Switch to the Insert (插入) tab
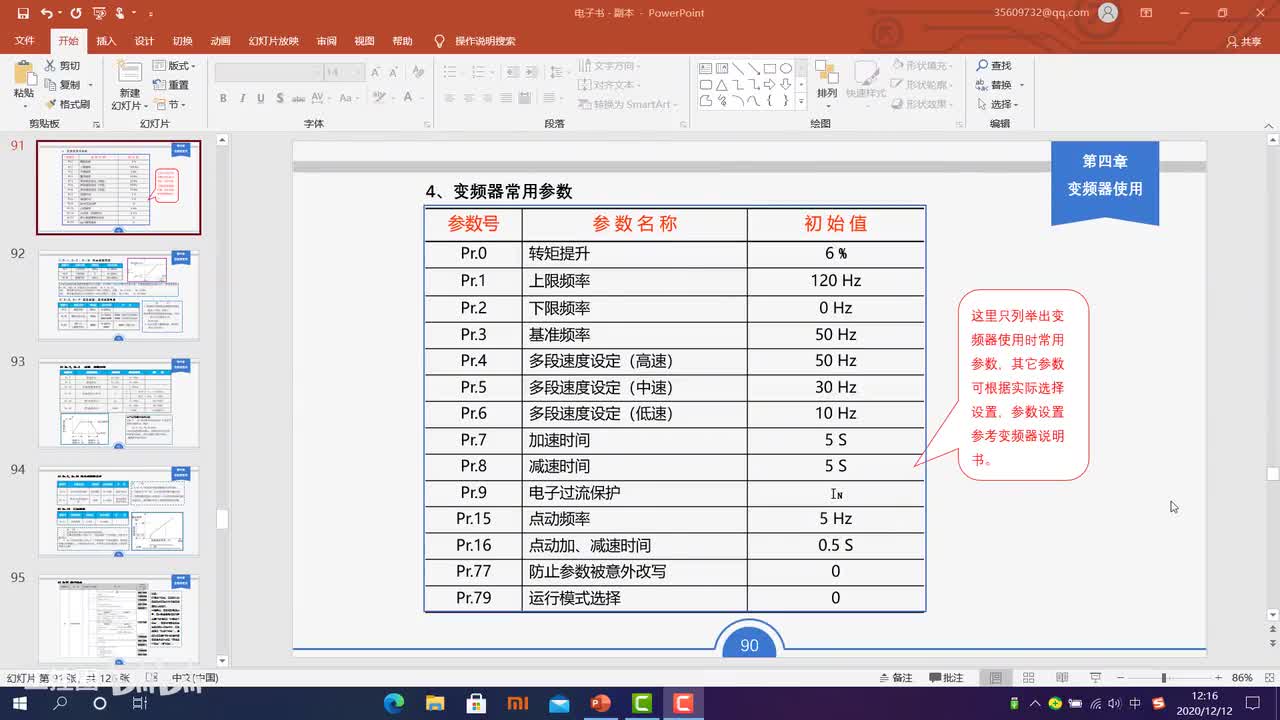 pos(106,41)
